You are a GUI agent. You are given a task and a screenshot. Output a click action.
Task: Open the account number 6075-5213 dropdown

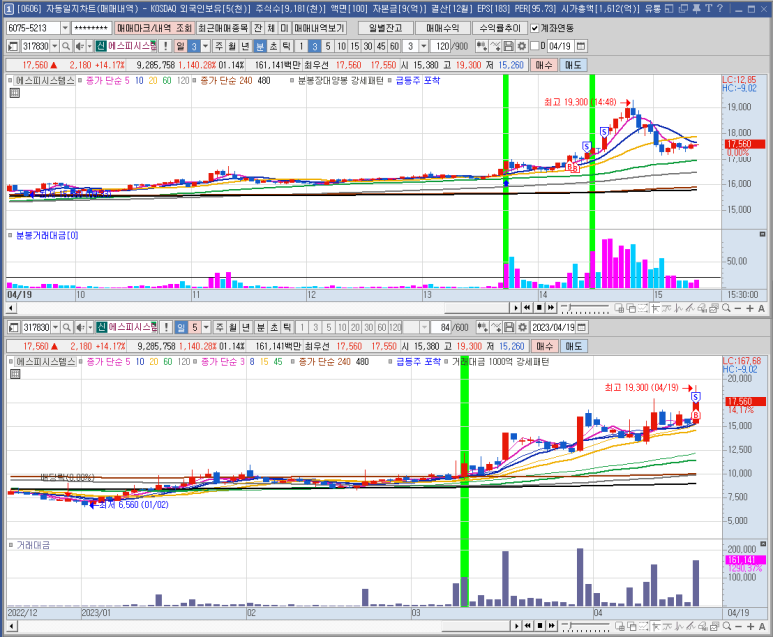(x=65, y=28)
